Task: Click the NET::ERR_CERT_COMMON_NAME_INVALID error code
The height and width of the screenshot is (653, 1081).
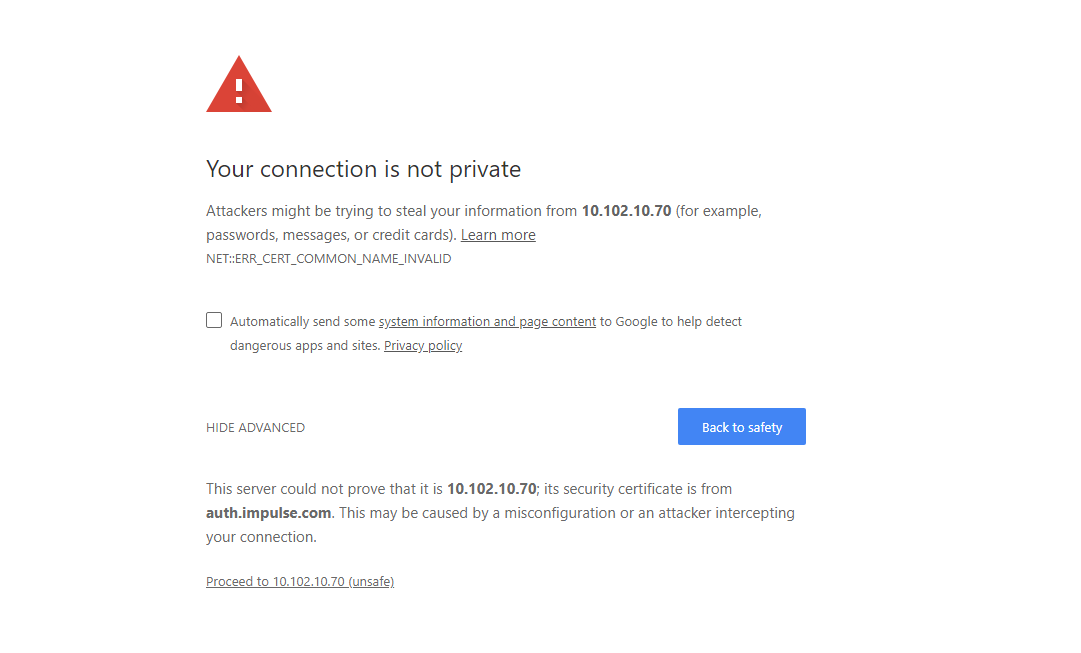Action: click(329, 259)
